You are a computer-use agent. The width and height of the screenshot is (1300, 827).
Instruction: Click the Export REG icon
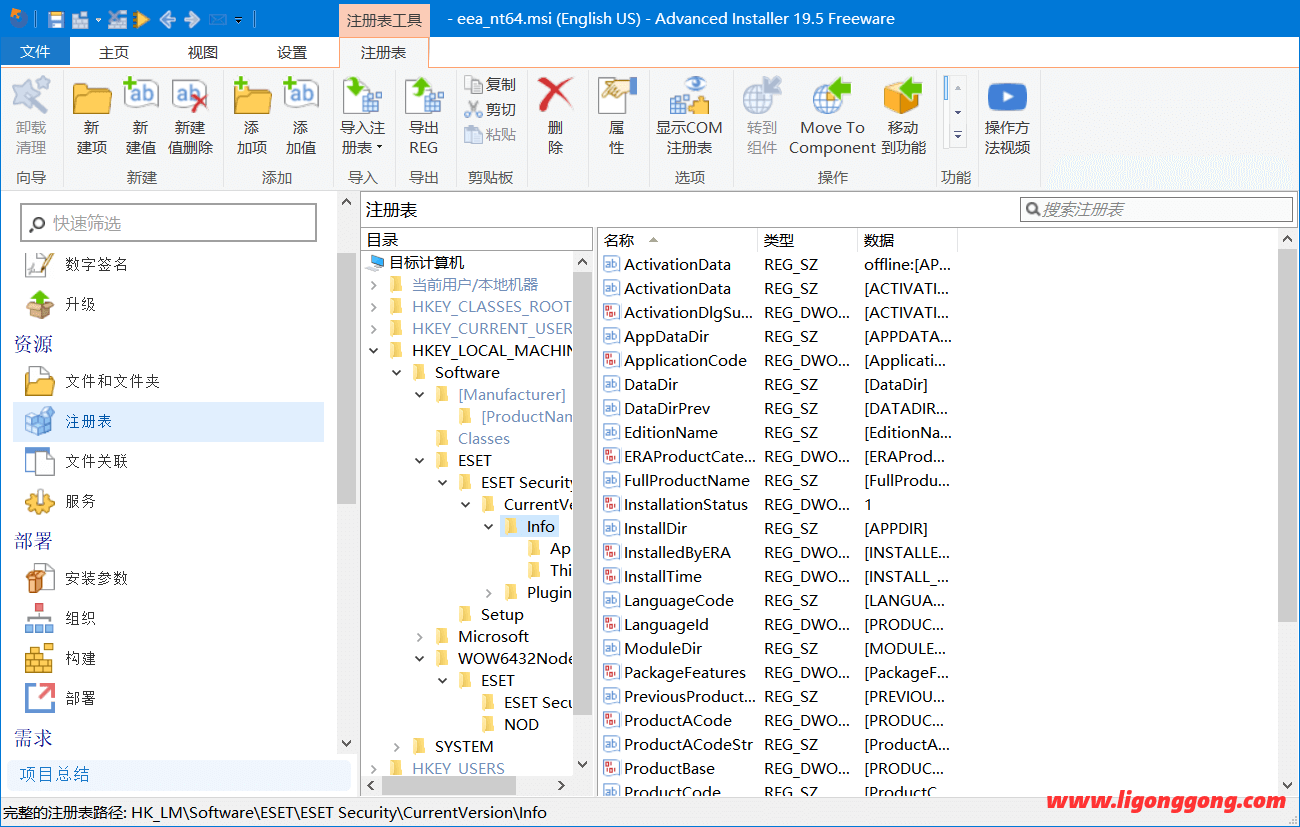click(x=424, y=96)
